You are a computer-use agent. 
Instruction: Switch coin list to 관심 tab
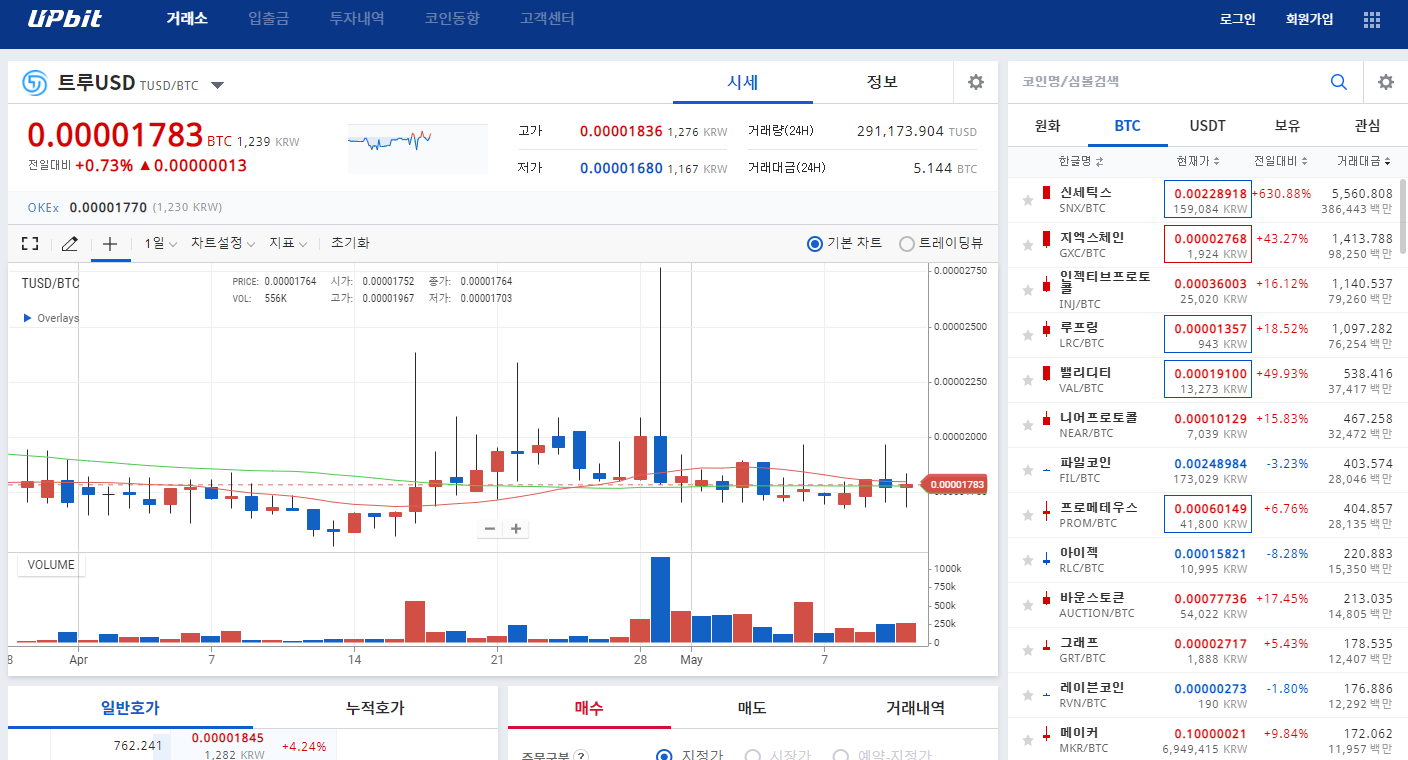pos(1367,126)
